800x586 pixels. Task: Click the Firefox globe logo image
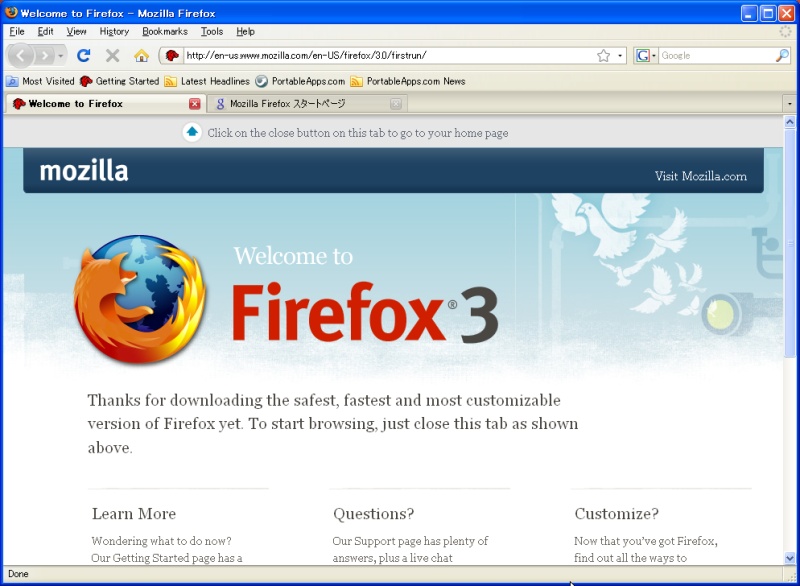click(140, 299)
